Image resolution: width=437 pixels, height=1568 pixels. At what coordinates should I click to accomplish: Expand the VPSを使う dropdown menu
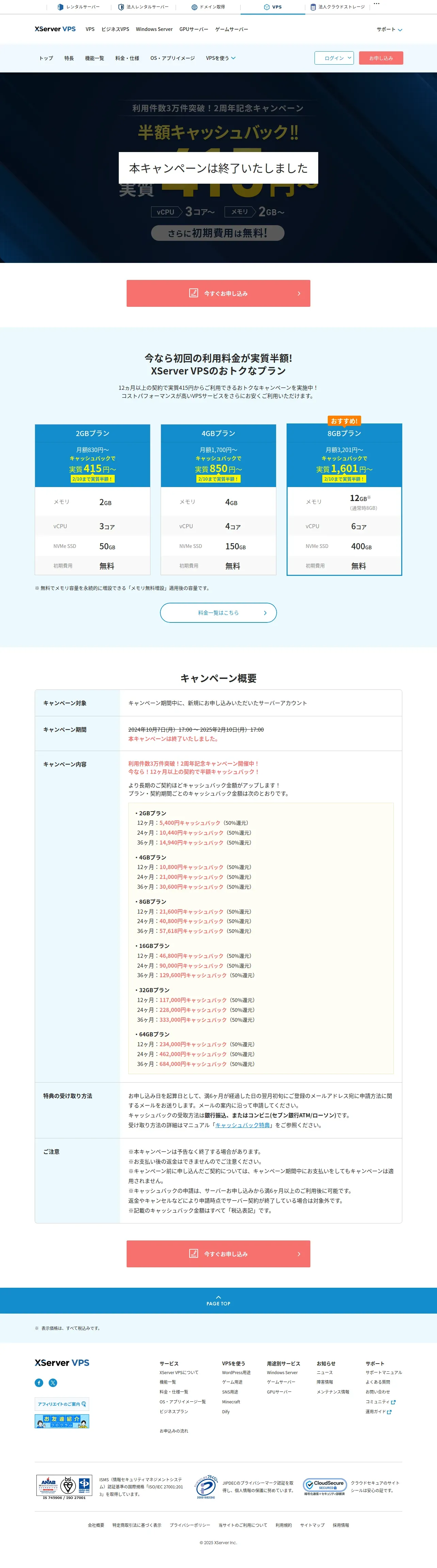coord(221,59)
